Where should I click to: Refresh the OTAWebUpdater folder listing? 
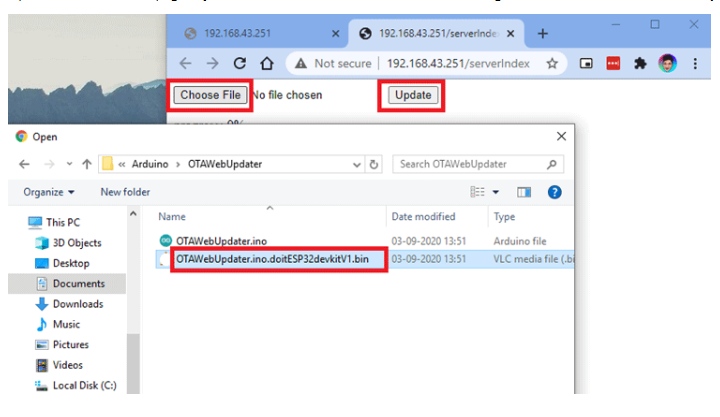coord(374,164)
